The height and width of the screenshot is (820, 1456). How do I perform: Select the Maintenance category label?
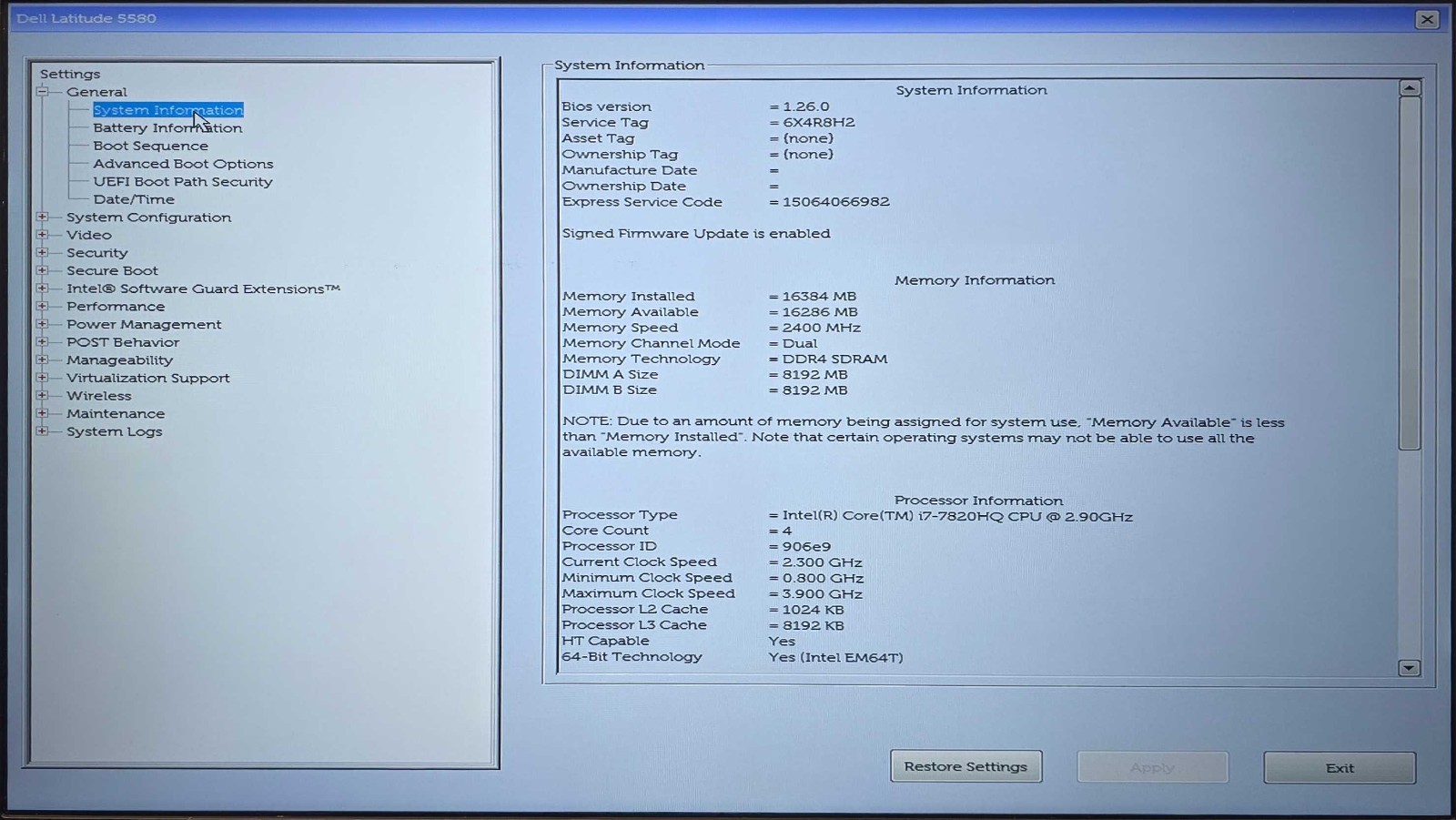(x=116, y=413)
